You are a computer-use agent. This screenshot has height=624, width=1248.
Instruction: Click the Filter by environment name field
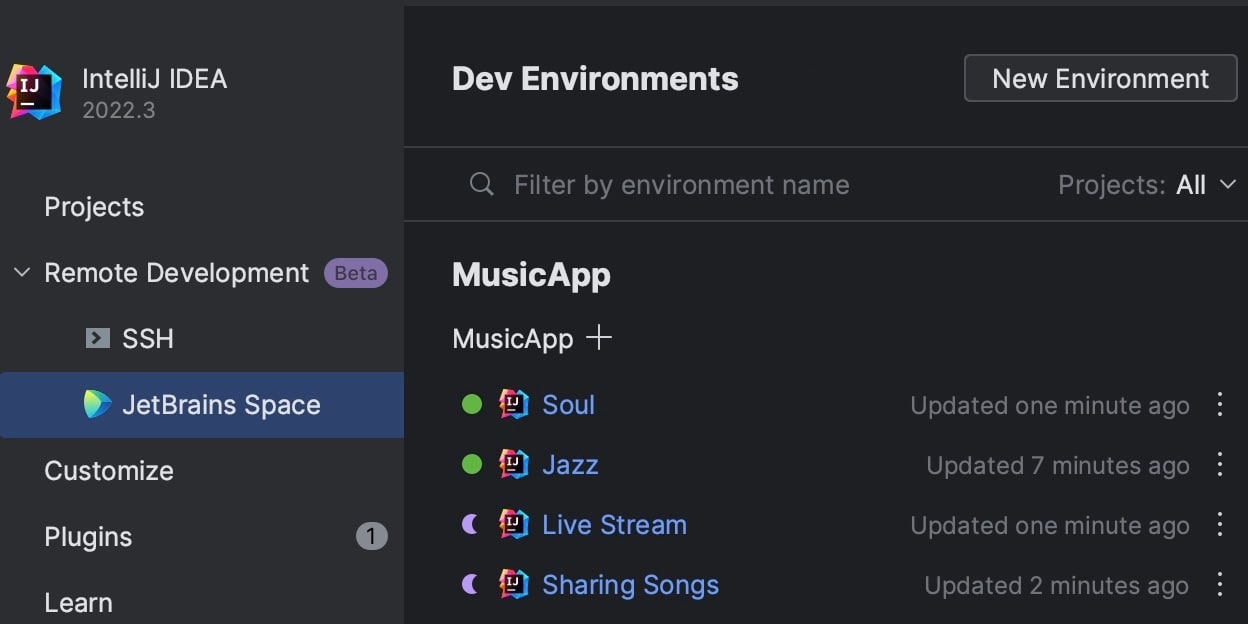coord(681,184)
